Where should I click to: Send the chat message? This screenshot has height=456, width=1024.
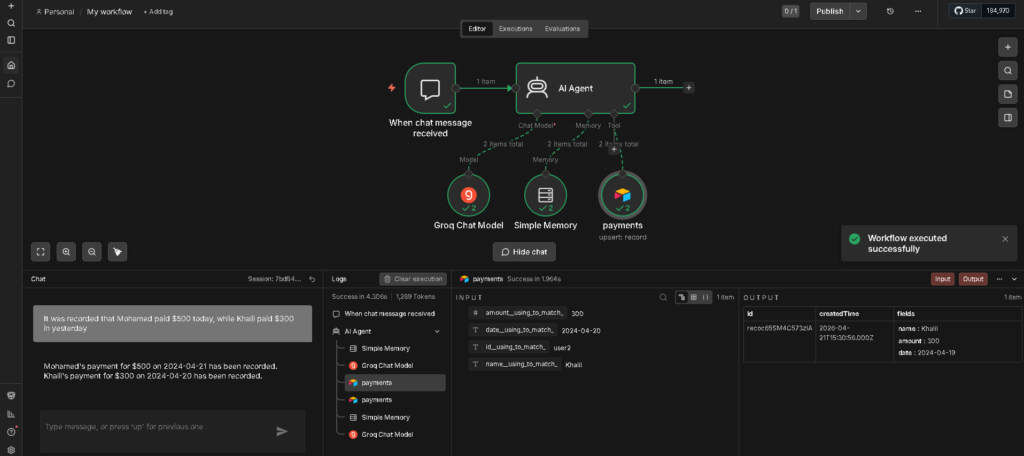[x=282, y=431]
